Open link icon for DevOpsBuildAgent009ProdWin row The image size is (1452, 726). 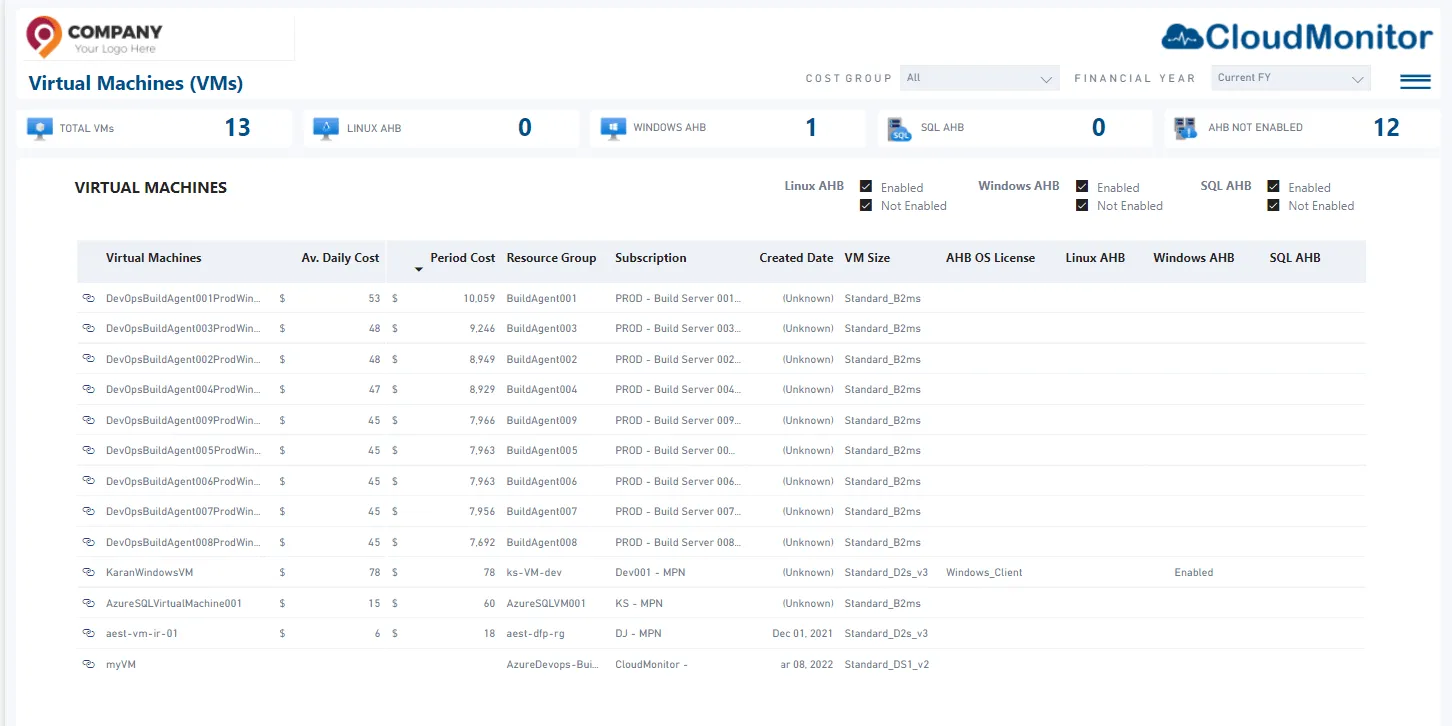coord(88,420)
